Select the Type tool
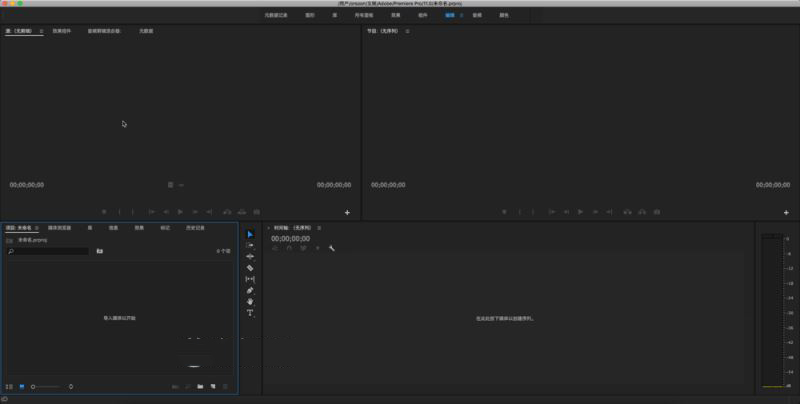 tap(250, 313)
